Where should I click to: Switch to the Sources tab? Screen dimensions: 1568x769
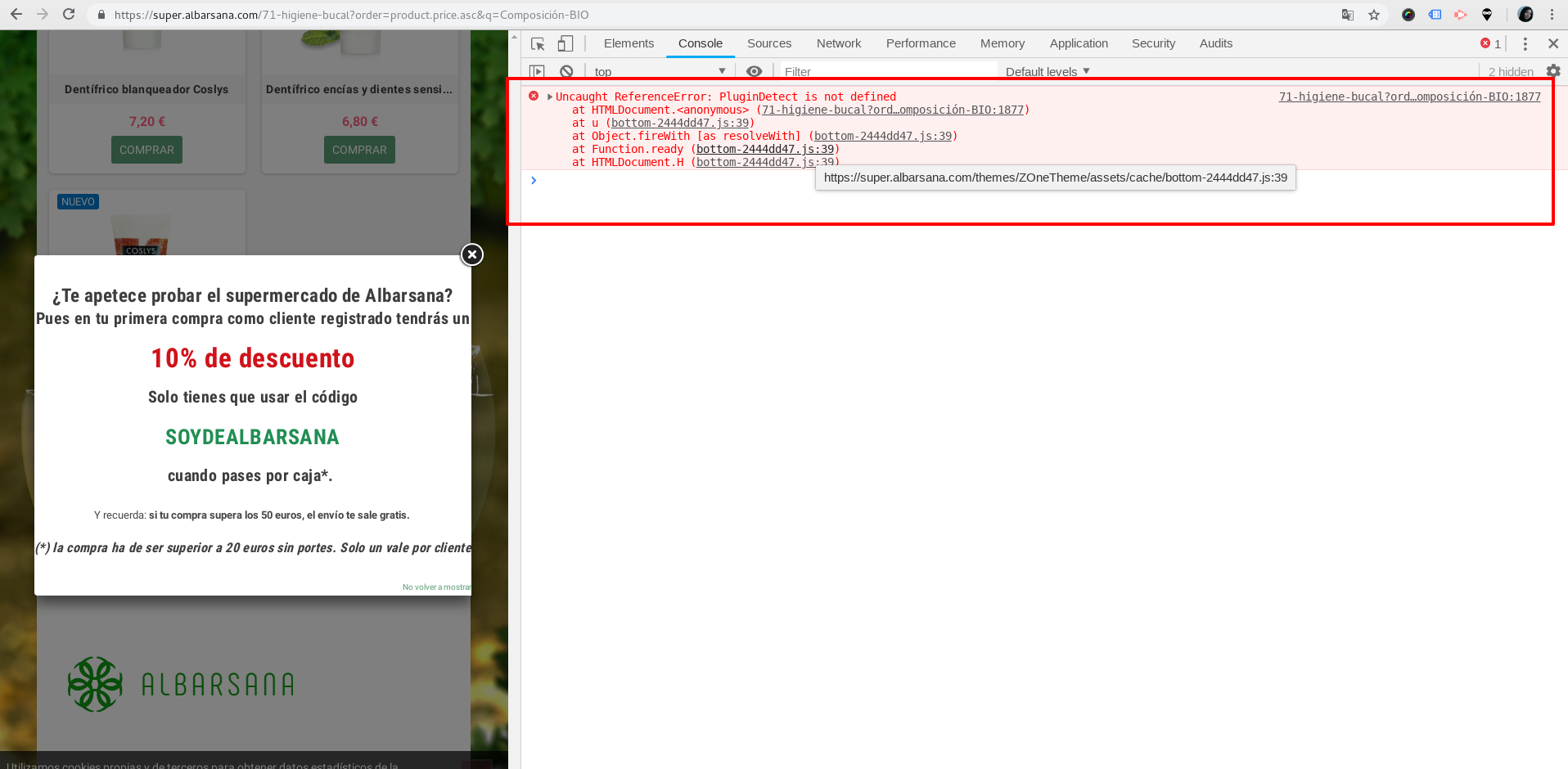tap(769, 43)
